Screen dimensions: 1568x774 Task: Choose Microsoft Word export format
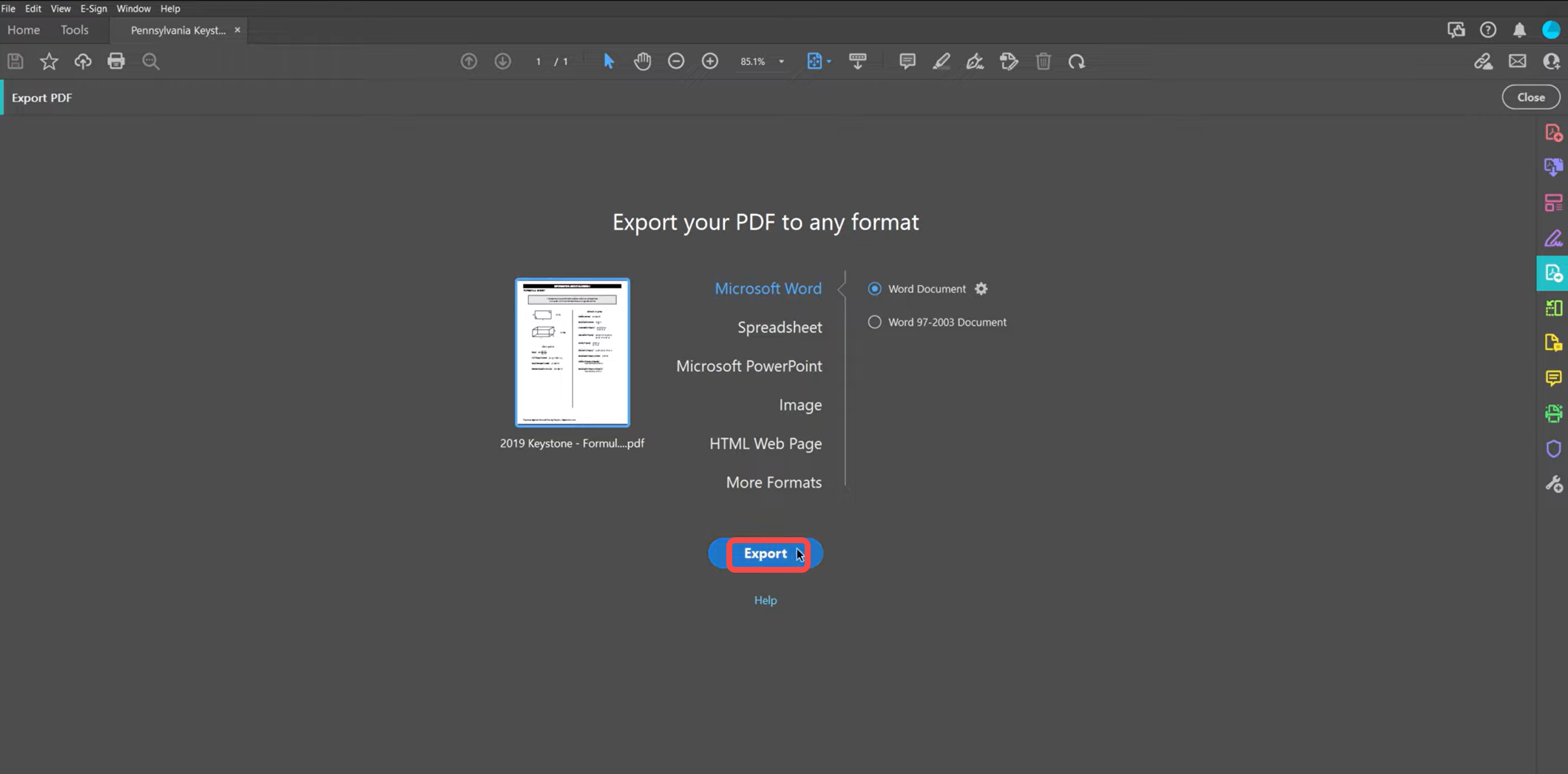[x=768, y=289]
